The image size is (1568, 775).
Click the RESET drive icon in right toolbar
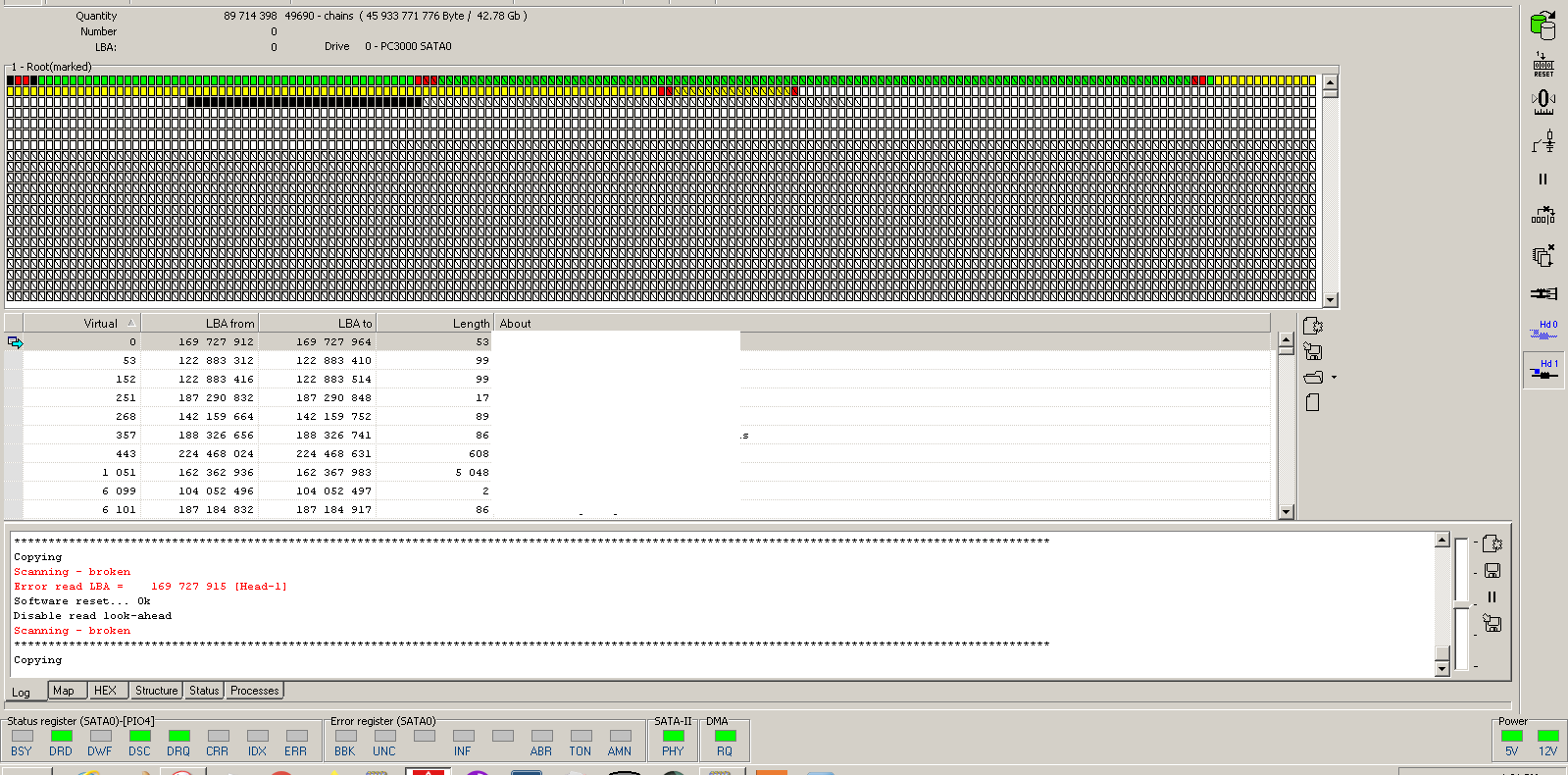point(1543,65)
